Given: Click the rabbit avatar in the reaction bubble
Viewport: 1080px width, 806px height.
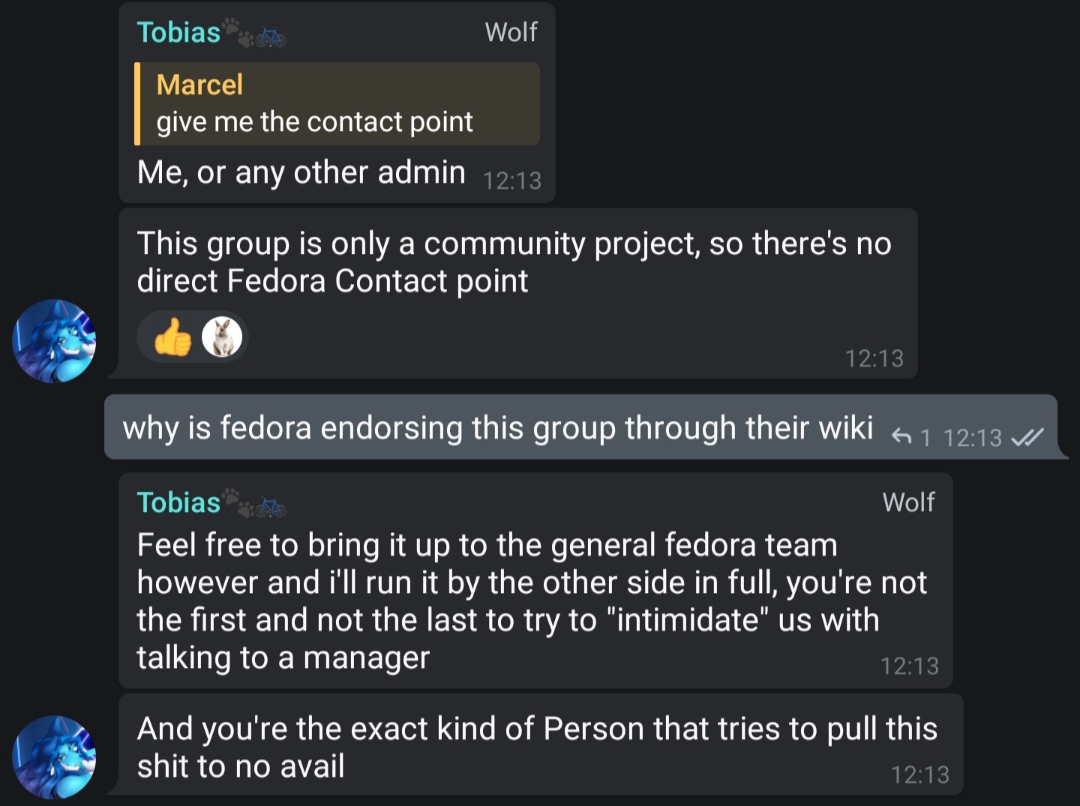Looking at the screenshot, I should click(222, 338).
